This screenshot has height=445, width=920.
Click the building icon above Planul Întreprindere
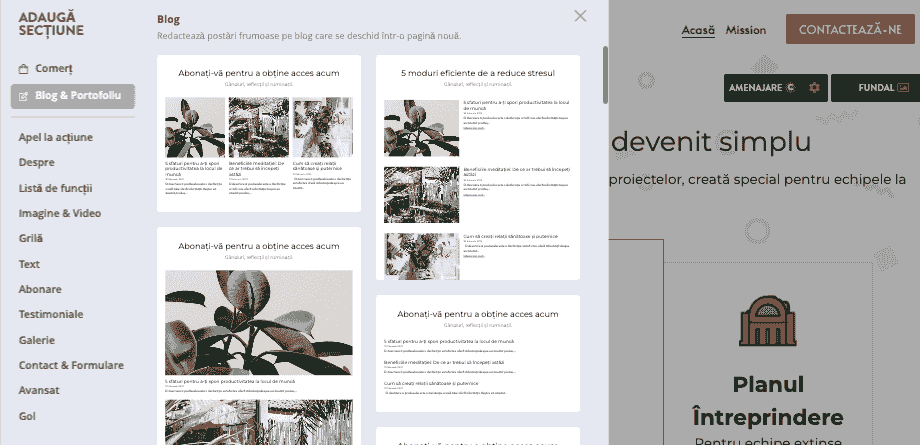tap(767, 321)
